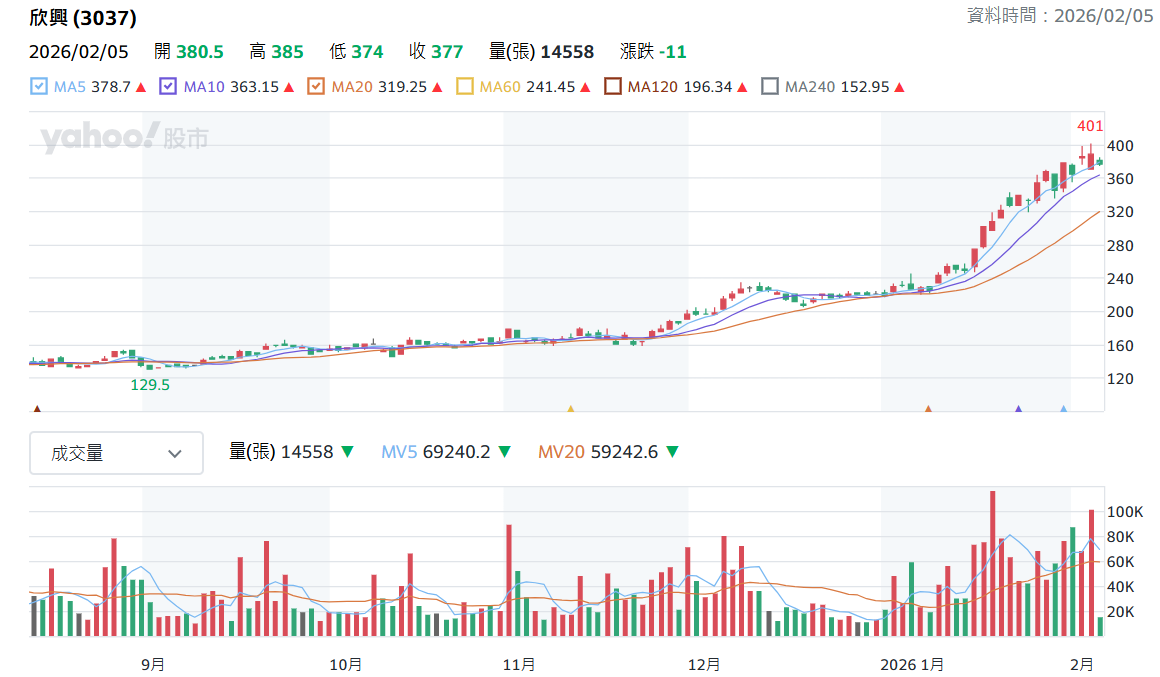This screenshot has height=677, width=1160.
Task: Click the 資料時間 timestamp text
Action: (x=1060, y=16)
